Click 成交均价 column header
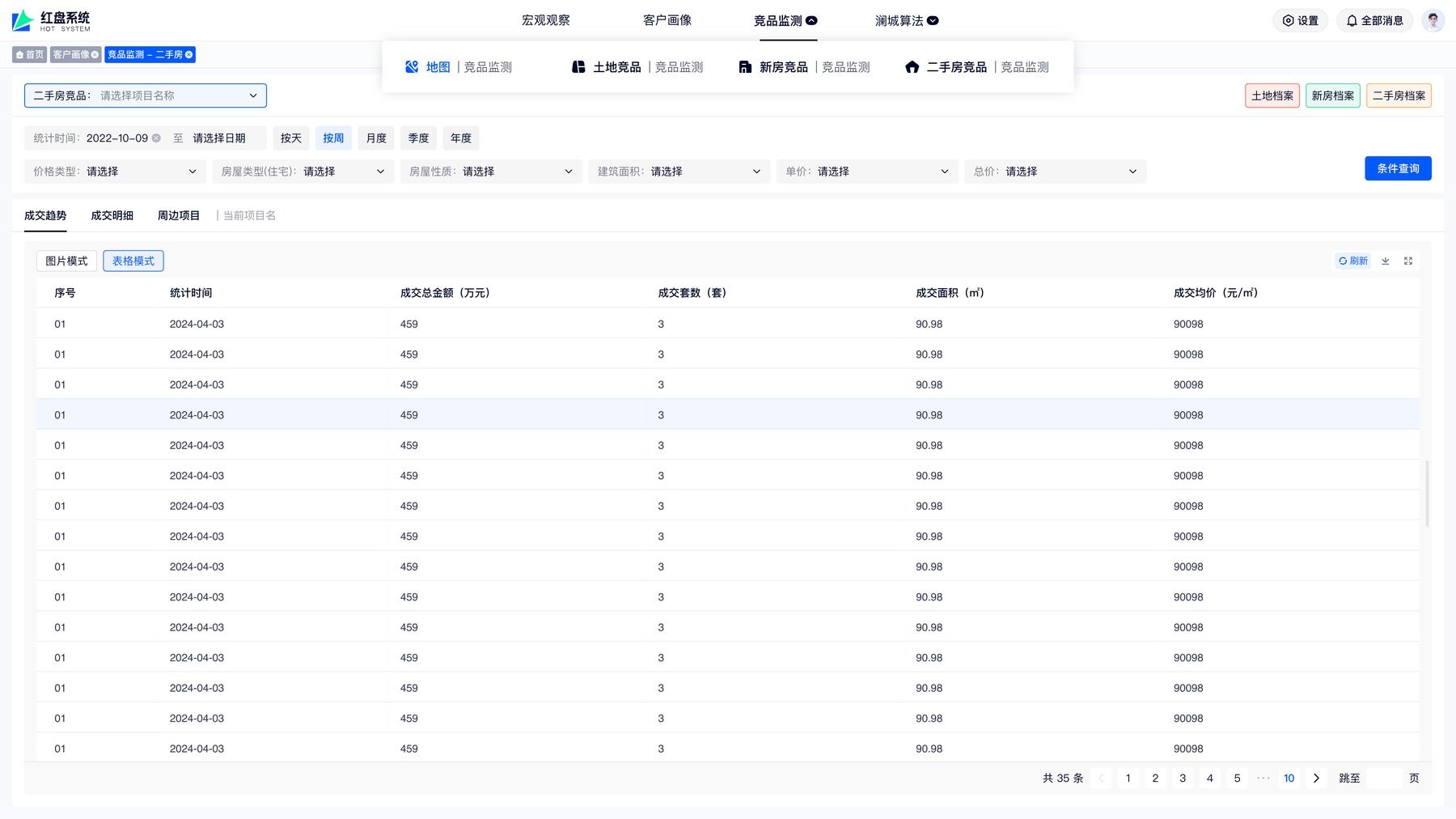Image resolution: width=1456 pixels, height=819 pixels. [x=1216, y=293]
